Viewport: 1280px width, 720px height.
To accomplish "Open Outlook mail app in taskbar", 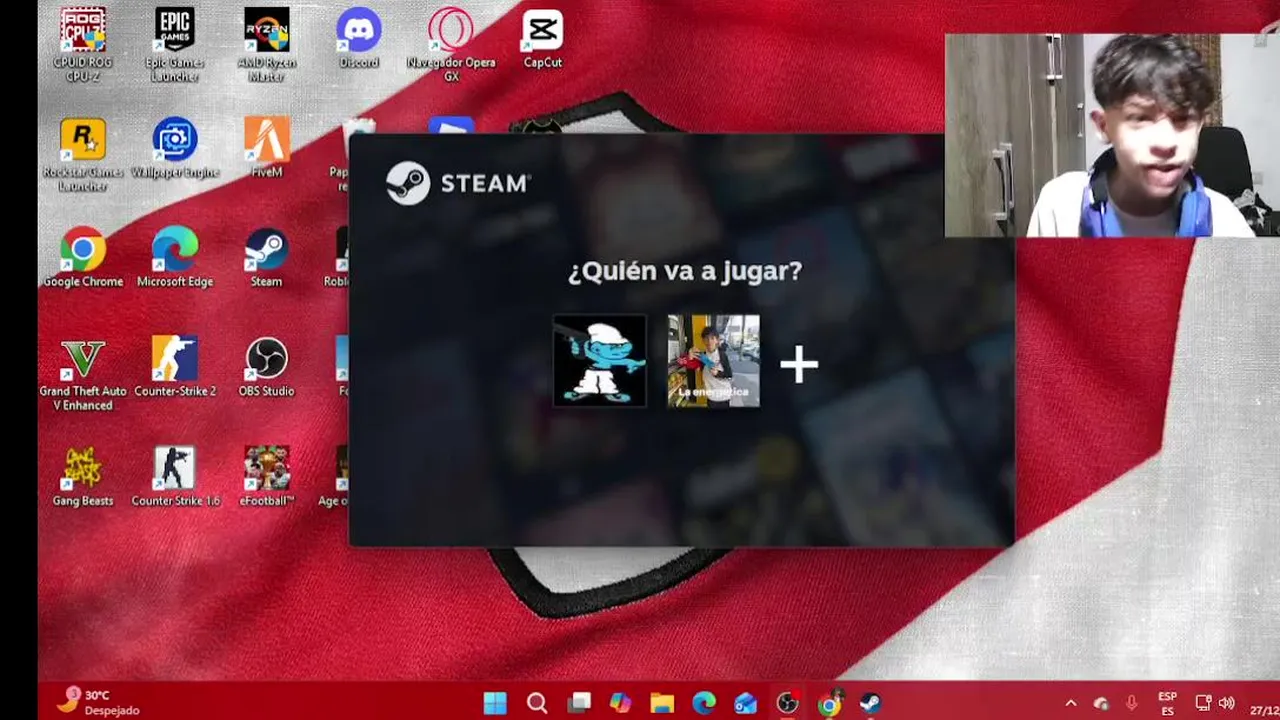I will tap(745, 703).
